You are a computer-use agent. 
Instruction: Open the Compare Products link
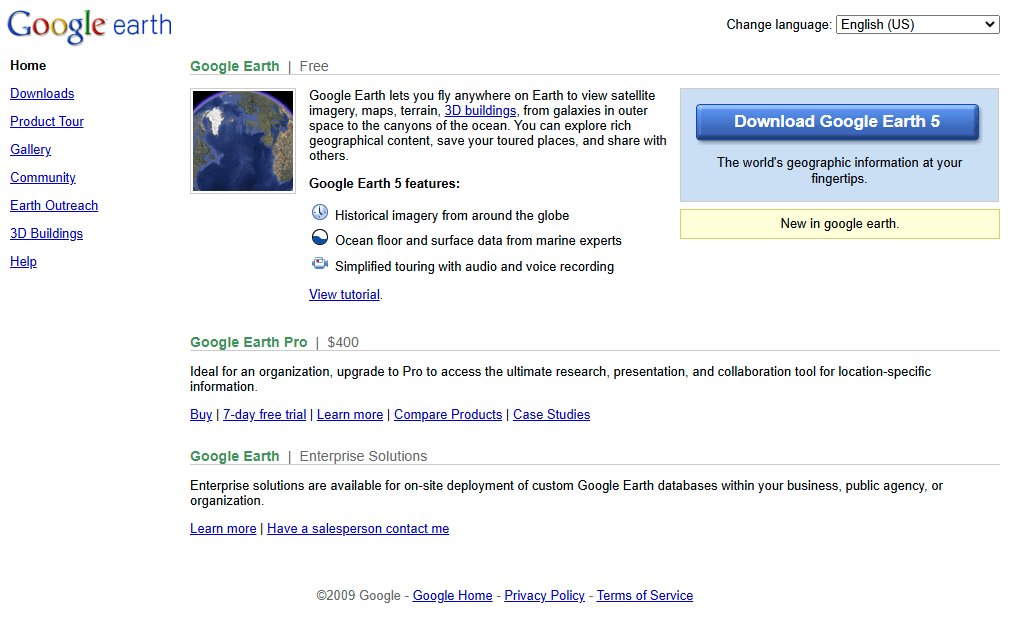coord(448,415)
